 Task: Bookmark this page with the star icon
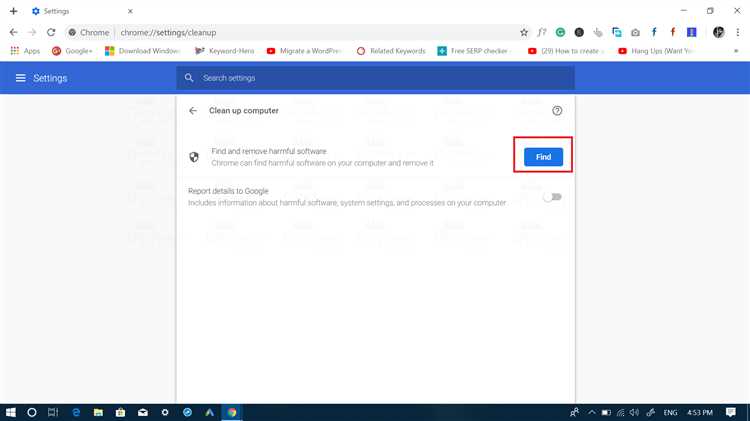coord(524,33)
